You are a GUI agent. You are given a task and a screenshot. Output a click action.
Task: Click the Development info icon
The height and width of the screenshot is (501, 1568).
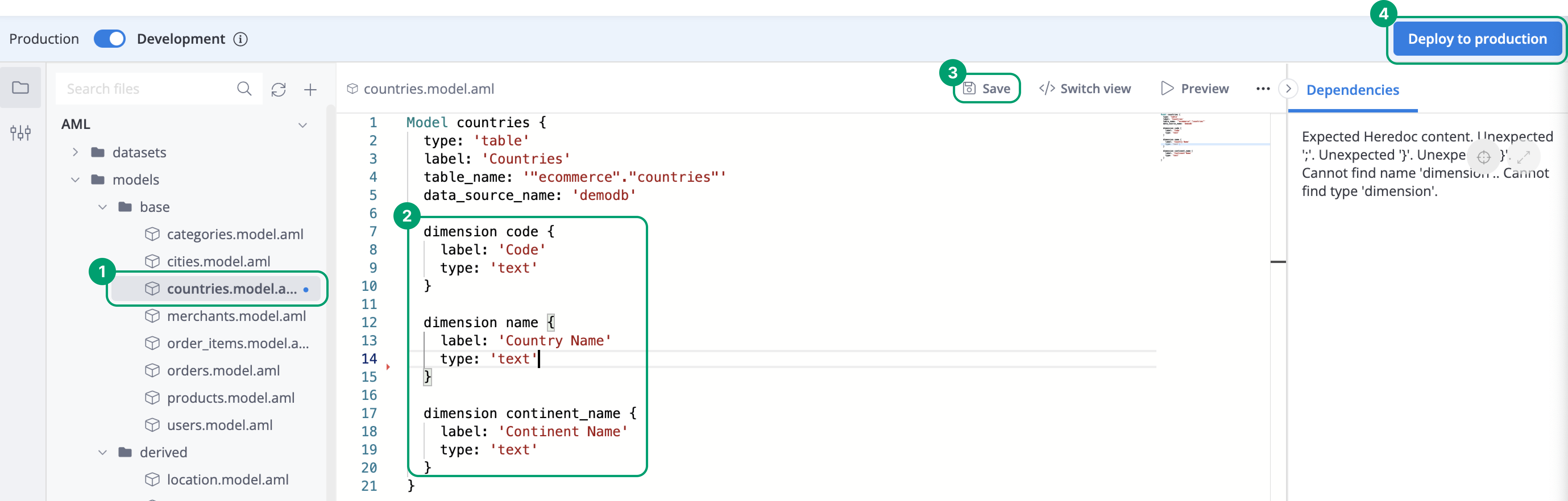point(241,39)
